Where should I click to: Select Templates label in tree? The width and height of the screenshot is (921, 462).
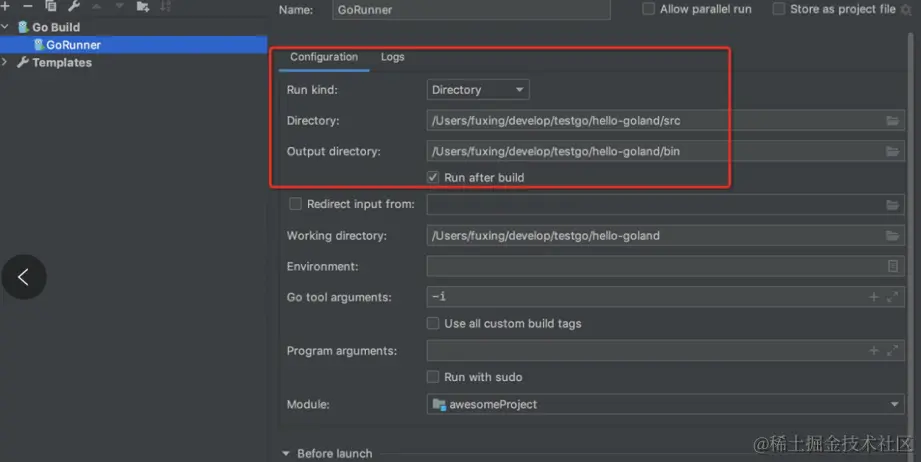click(62, 62)
